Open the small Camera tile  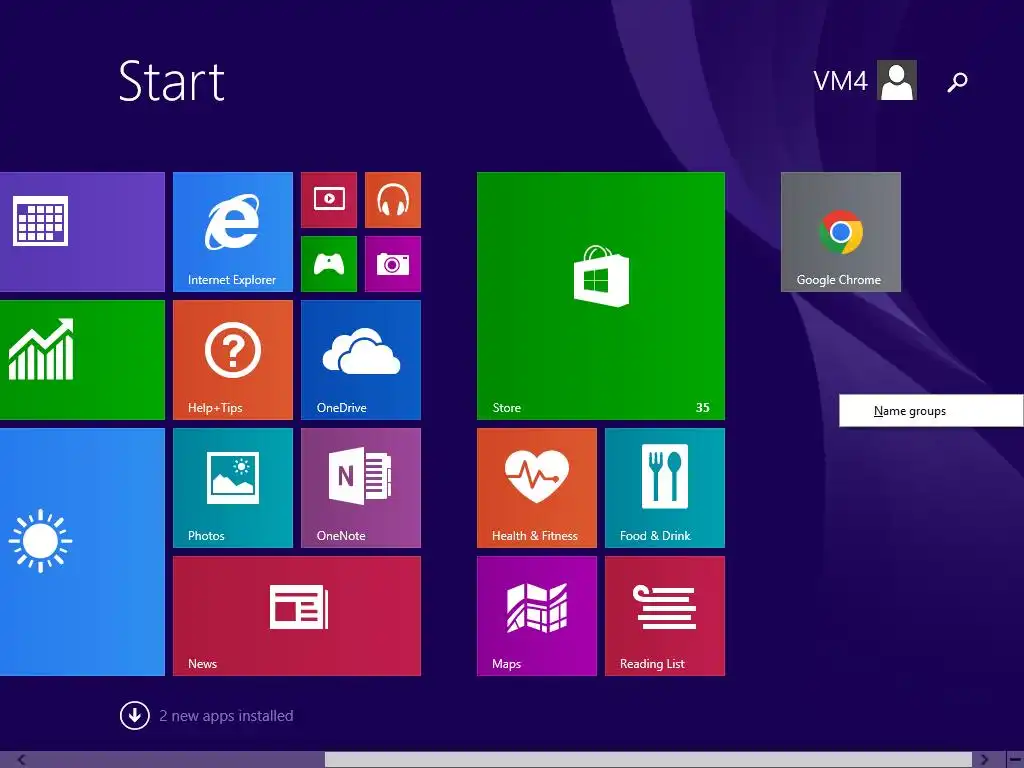tap(392, 264)
